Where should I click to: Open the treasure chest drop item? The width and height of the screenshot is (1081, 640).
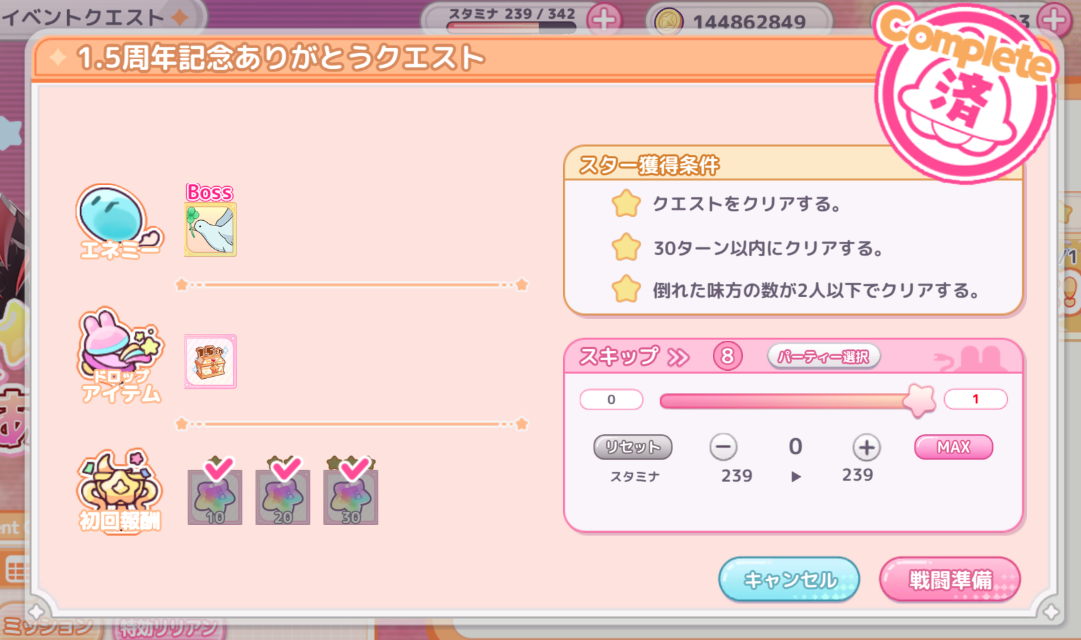pos(210,361)
